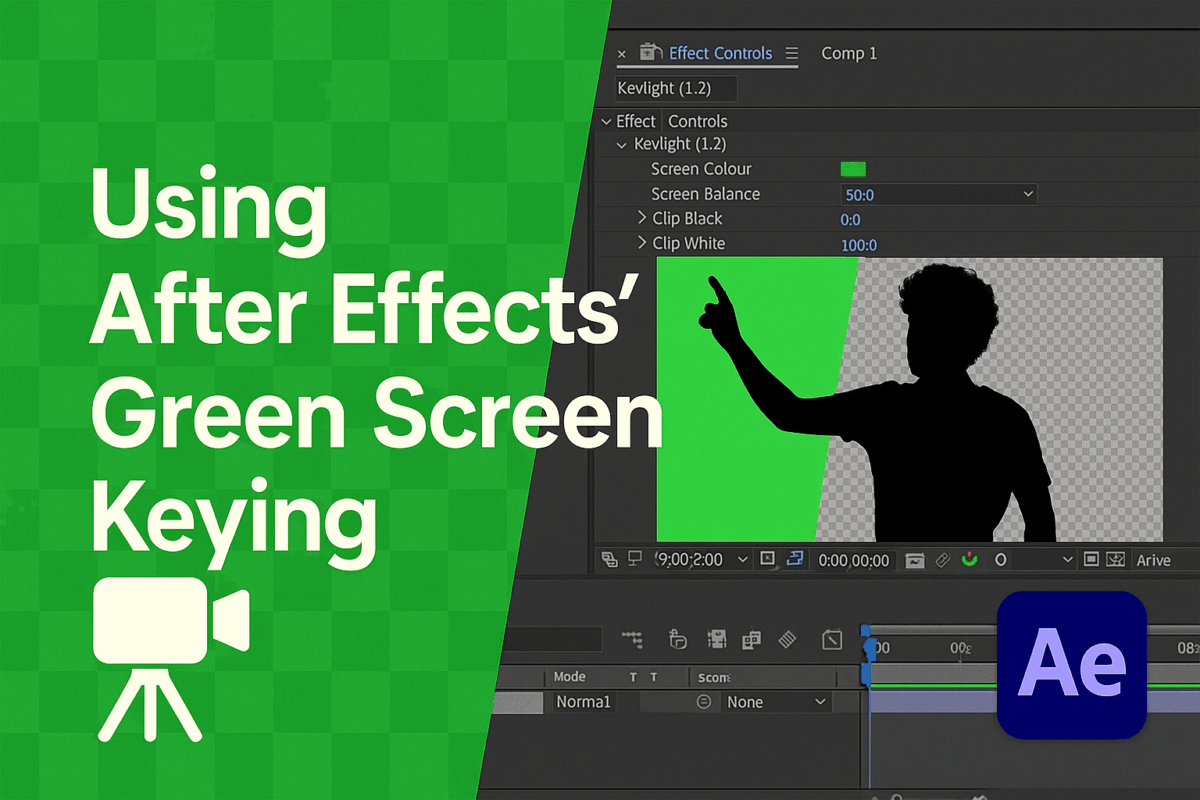Expand the Clip White property
Screen dimensions: 1200x800
pos(643,243)
